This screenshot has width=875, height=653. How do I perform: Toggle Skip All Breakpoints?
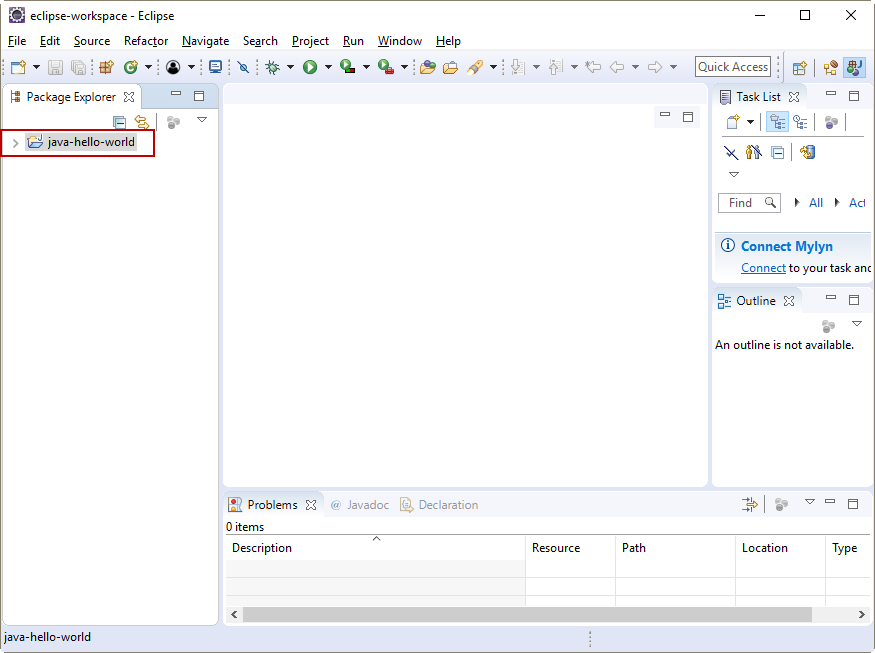[243, 68]
